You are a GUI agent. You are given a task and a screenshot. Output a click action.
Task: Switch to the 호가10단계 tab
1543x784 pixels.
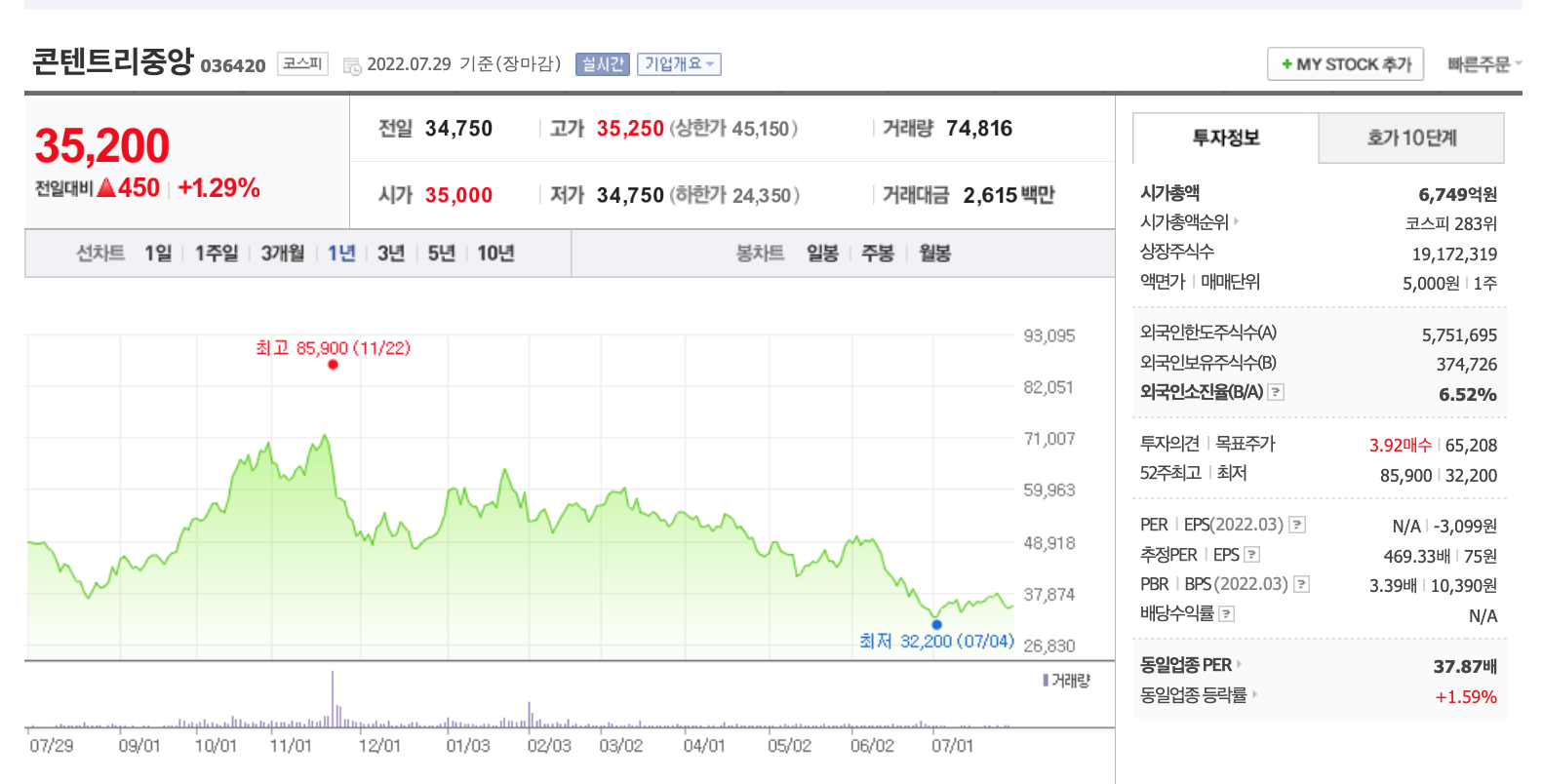tap(1411, 137)
